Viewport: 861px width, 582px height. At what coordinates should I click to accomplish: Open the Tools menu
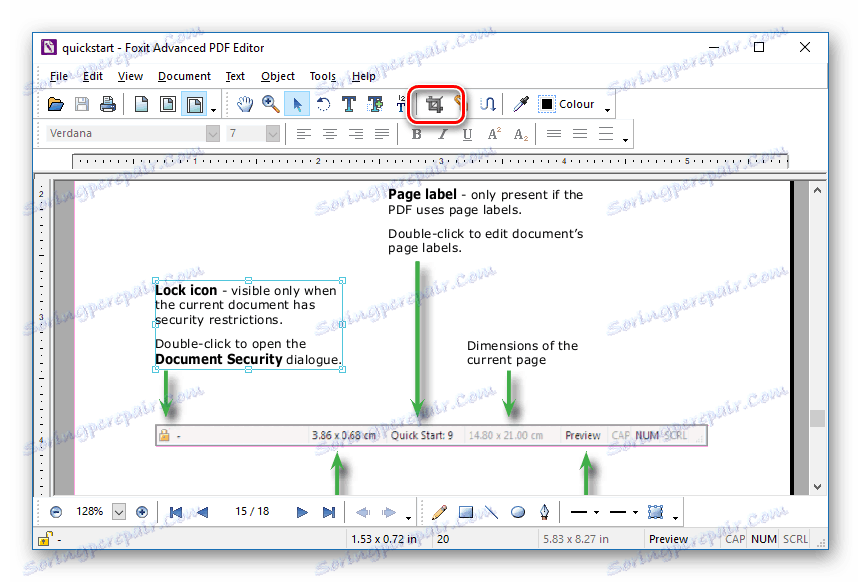[x=322, y=76]
